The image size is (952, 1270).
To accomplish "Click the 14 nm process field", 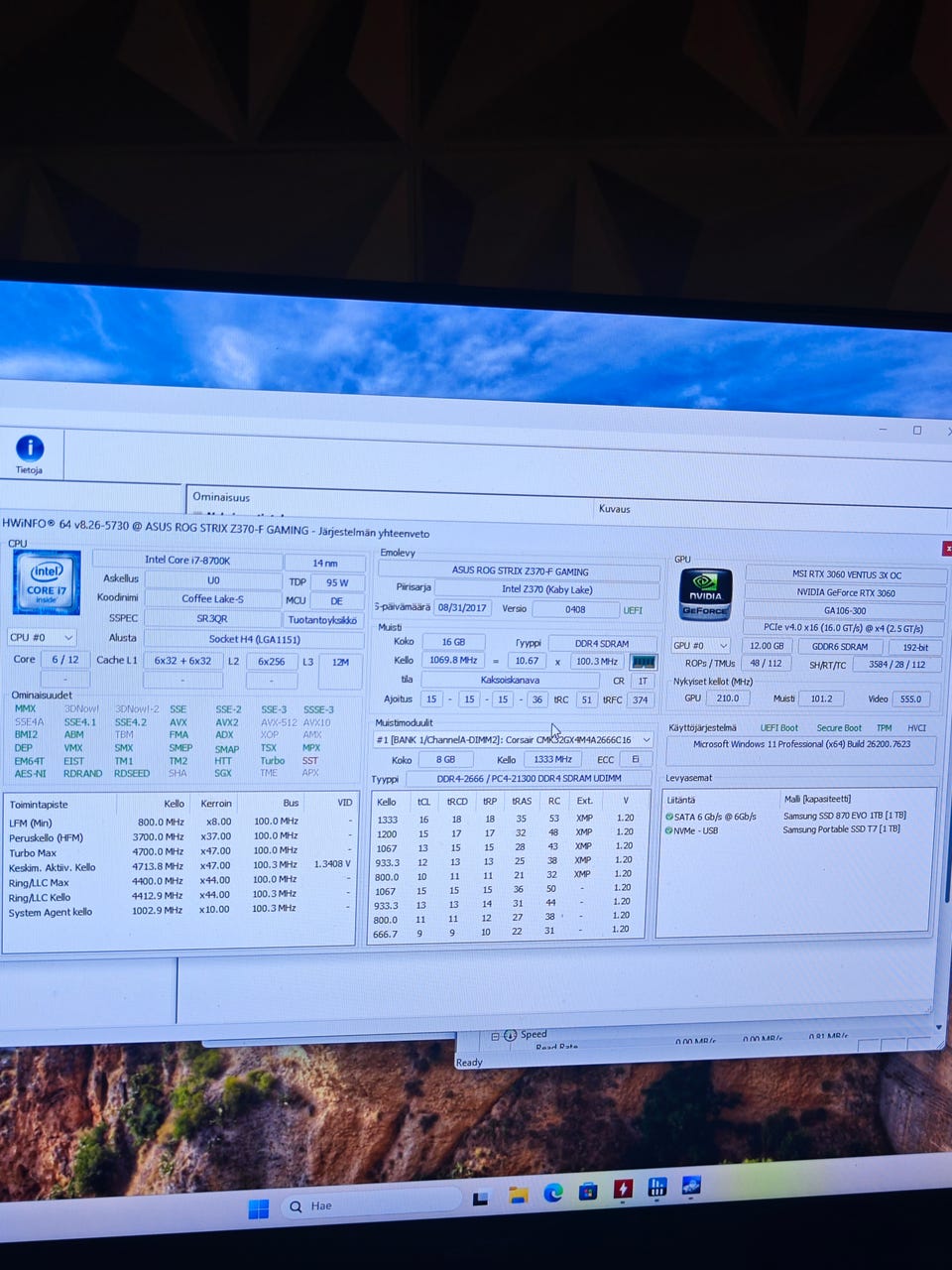I will coord(325,563).
